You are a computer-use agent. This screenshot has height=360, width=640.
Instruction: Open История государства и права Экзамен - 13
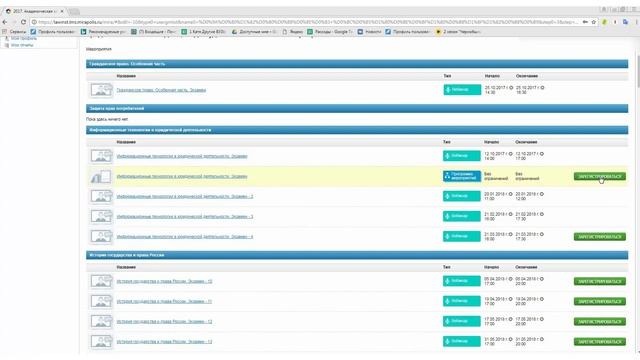tap(164, 342)
